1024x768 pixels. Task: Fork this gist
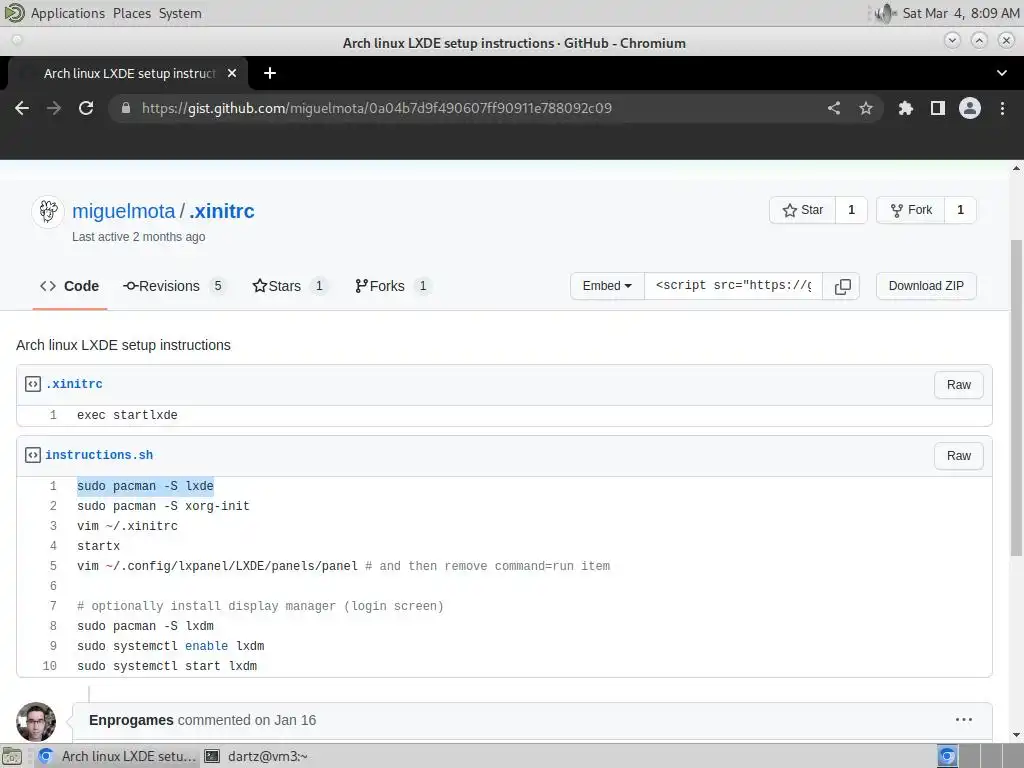click(x=911, y=210)
